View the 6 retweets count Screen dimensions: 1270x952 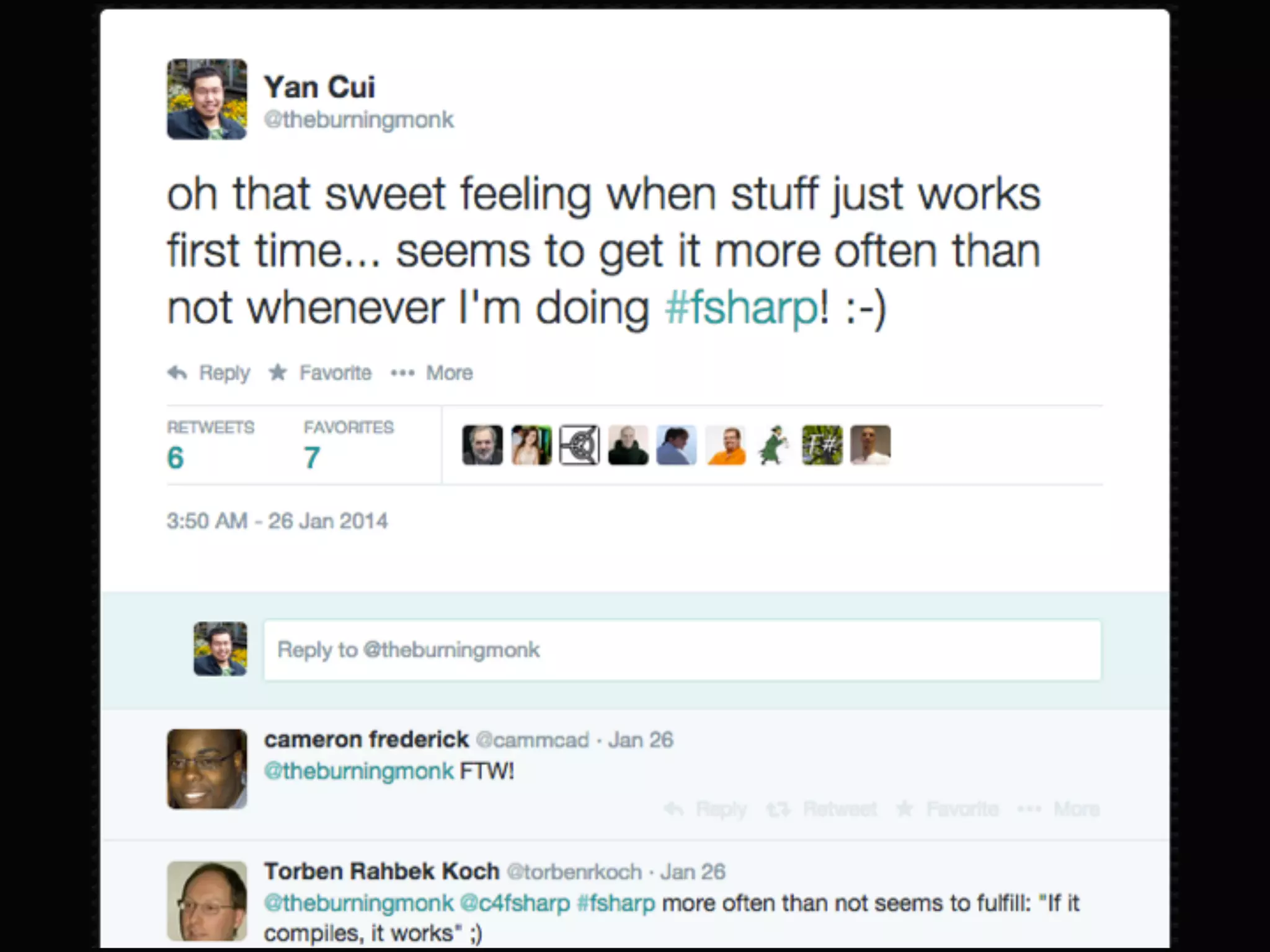(175, 457)
